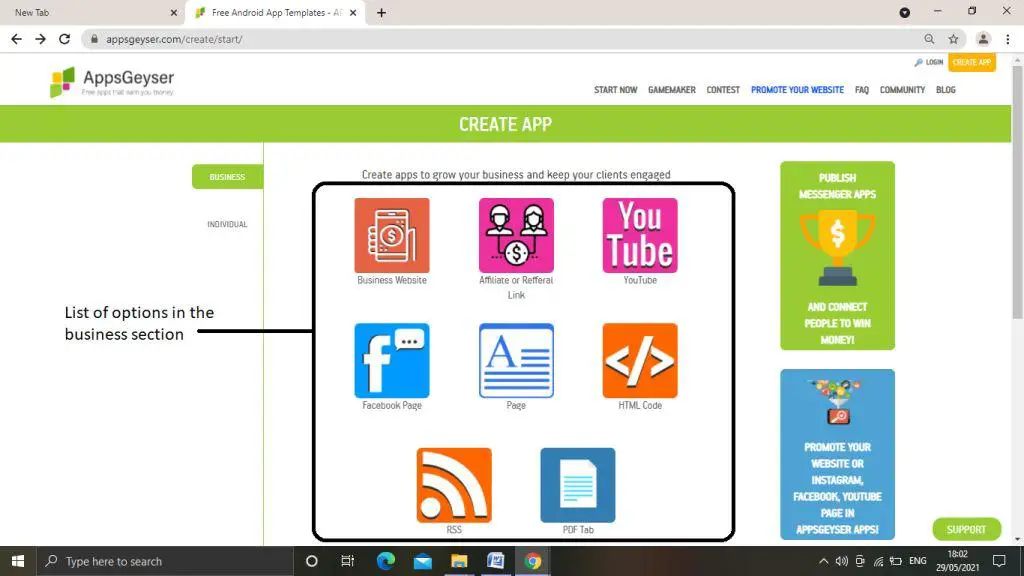Open the Windows notification center icon
Screen dimensions: 1024x576
[x=999, y=561]
